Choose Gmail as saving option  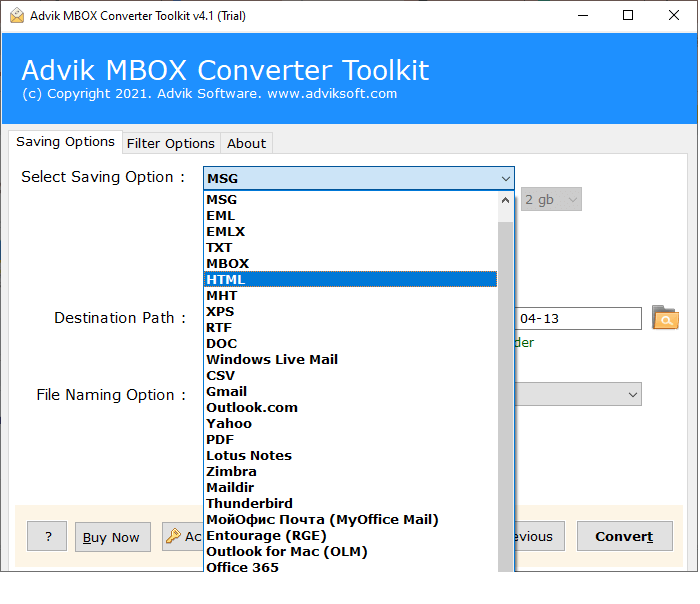point(350,392)
